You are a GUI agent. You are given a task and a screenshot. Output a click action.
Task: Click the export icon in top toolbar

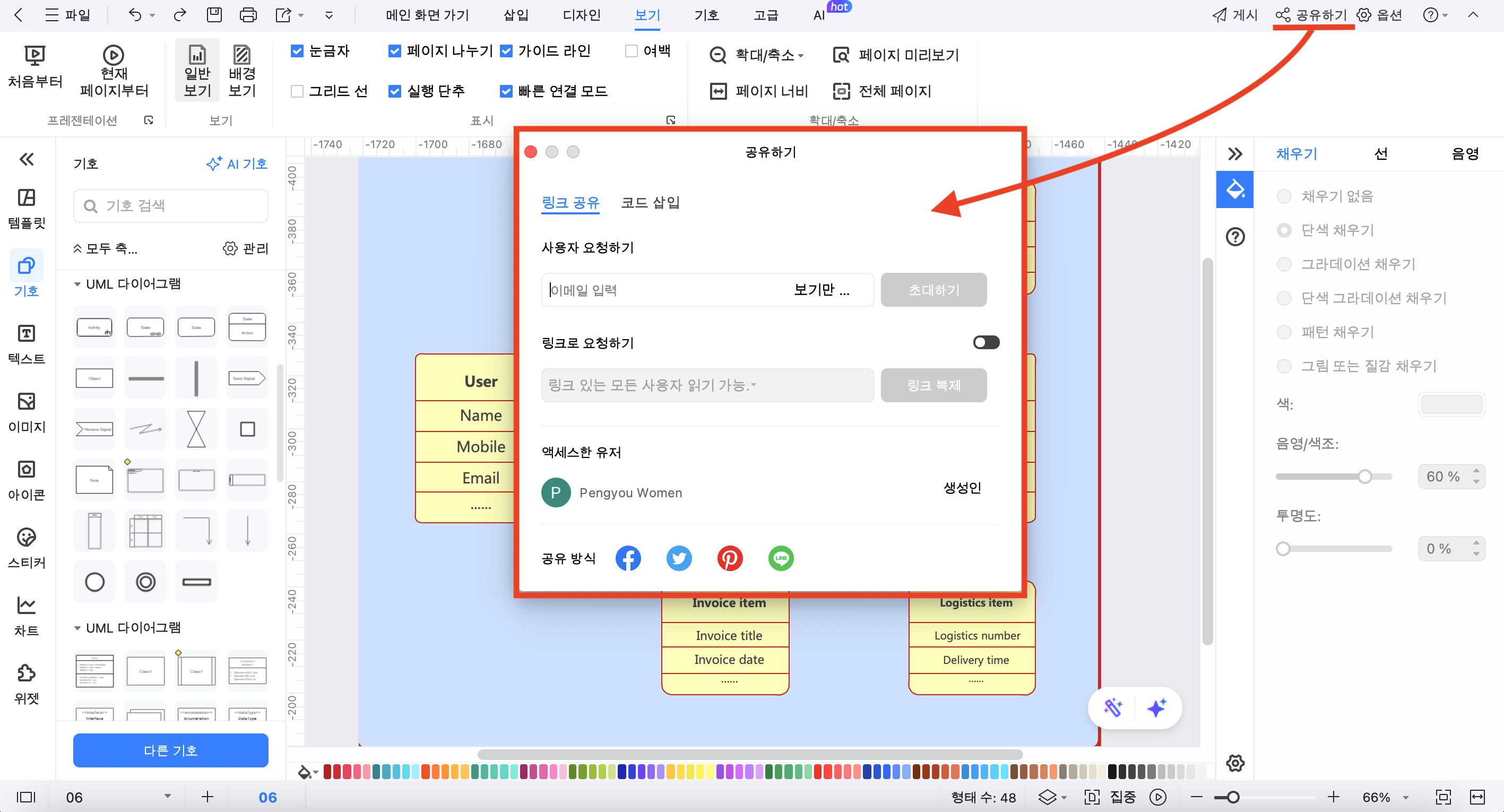coord(283,15)
